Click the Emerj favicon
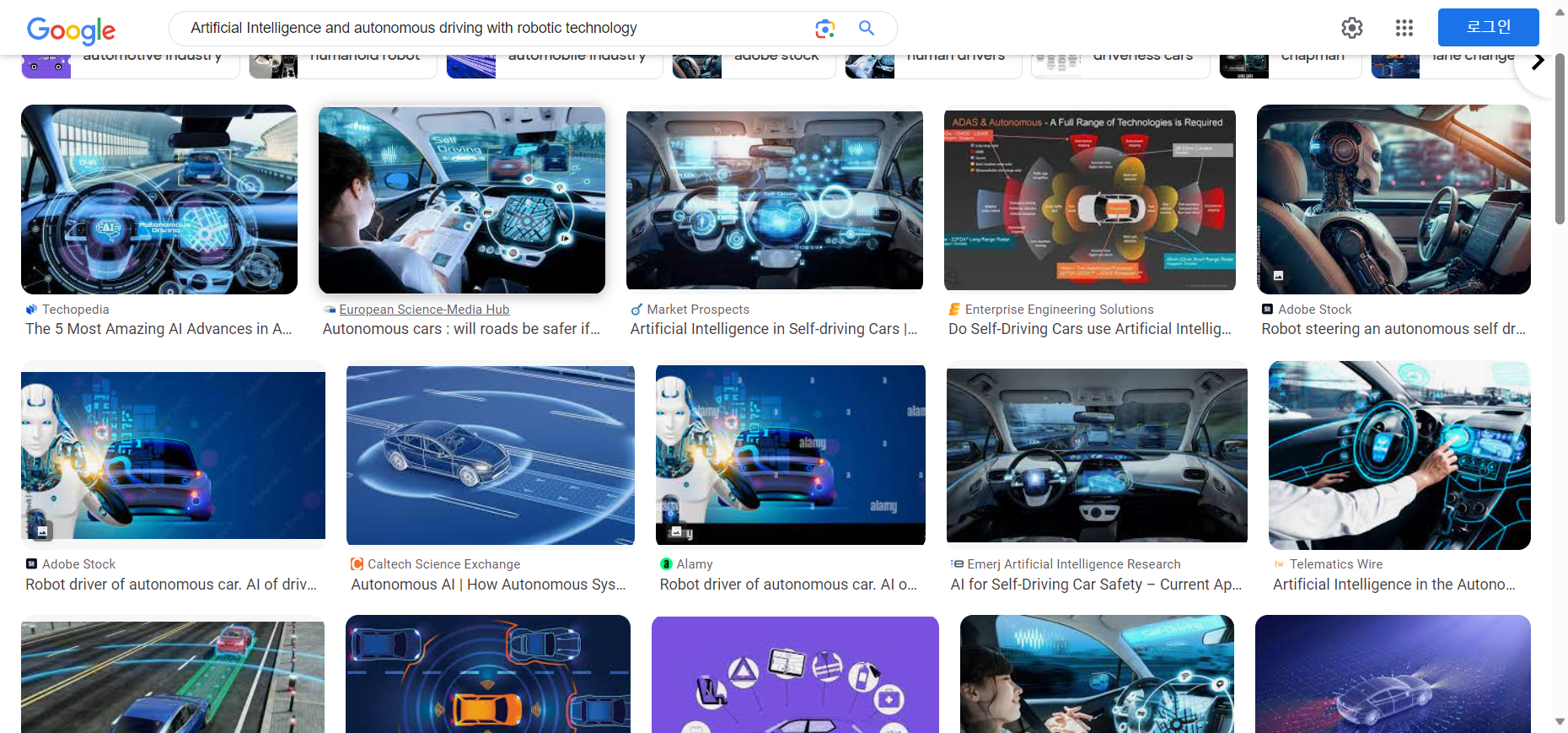The height and width of the screenshot is (733, 1568). click(957, 563)
